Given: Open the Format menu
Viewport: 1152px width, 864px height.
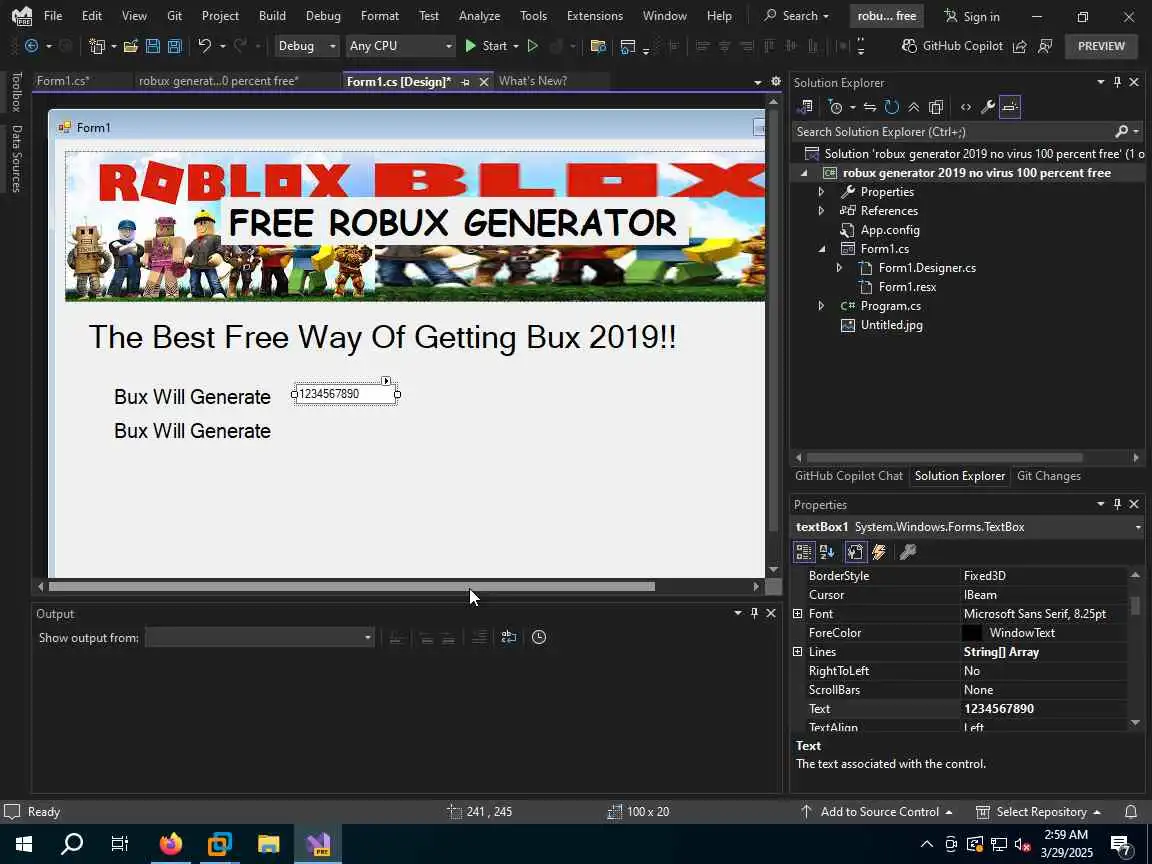Looking at the screenshot, I should tap(379, 15).
